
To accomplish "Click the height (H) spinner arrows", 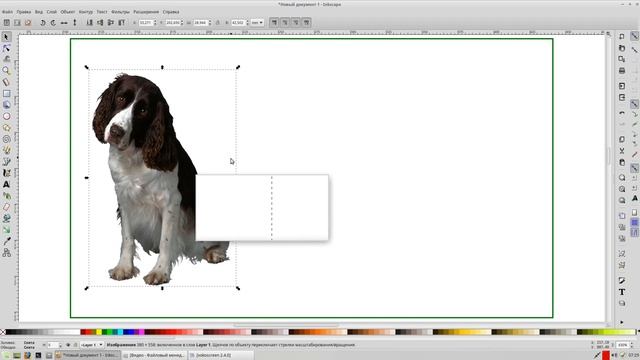I will (247, 22).
